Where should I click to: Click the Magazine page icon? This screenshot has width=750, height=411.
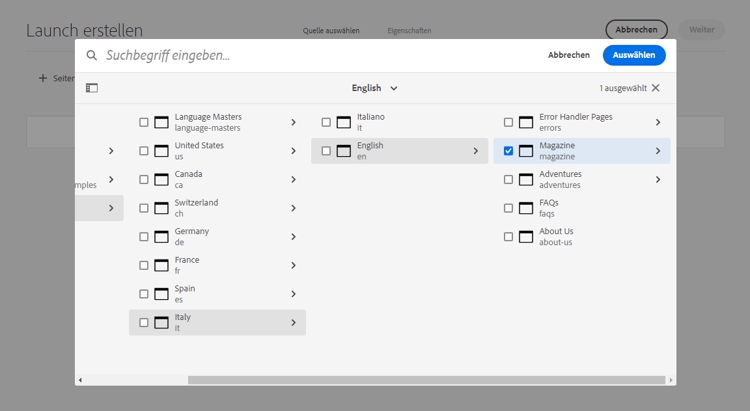[x=526, y=151]
